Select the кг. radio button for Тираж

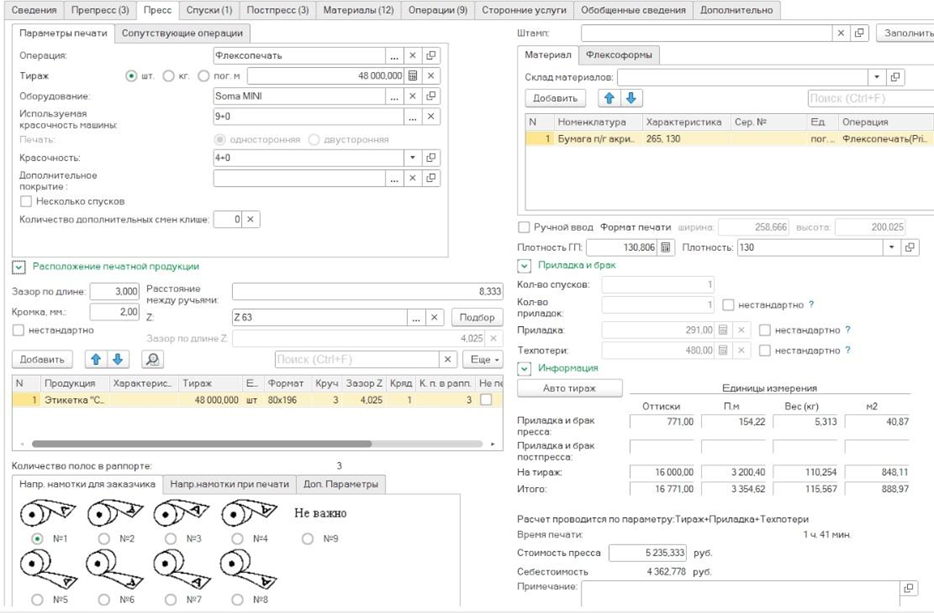168,76
